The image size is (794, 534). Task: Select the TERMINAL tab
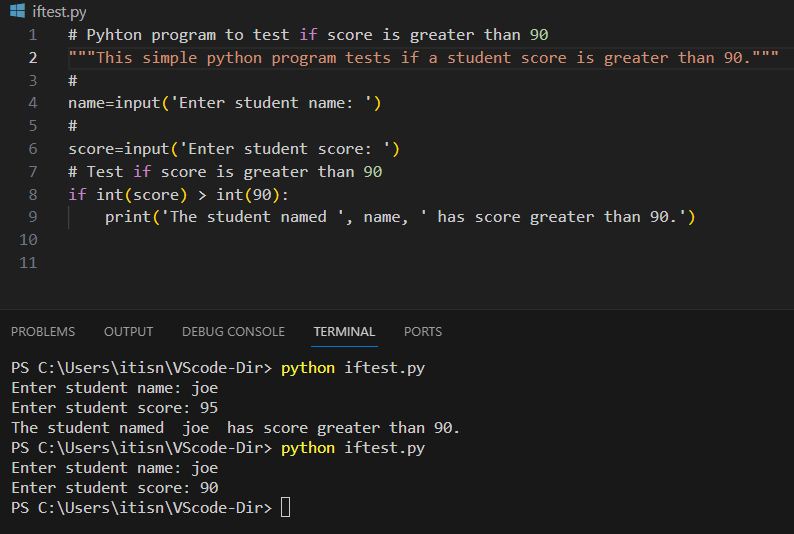[344, 332]
